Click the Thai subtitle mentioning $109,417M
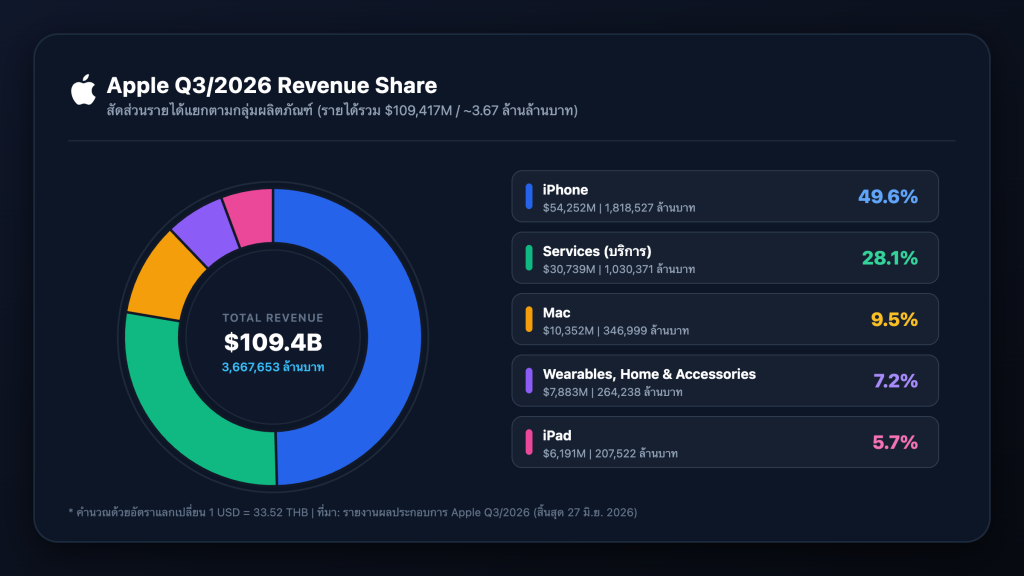Image resolution: width=1024 pixels, height=576 pixels. pyautogui.click(x=342, y=110)
